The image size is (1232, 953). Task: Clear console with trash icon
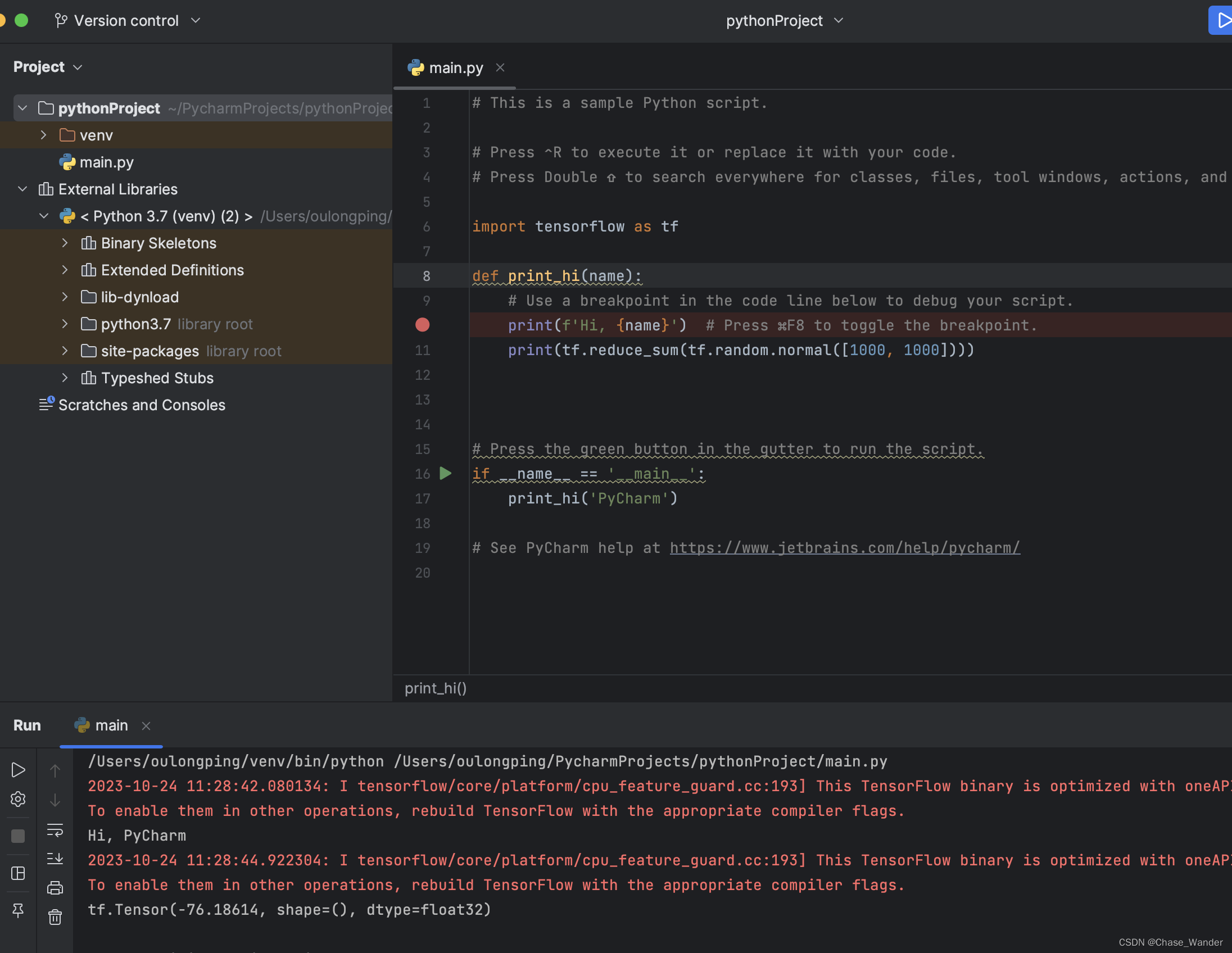click(x=55, y=918)
